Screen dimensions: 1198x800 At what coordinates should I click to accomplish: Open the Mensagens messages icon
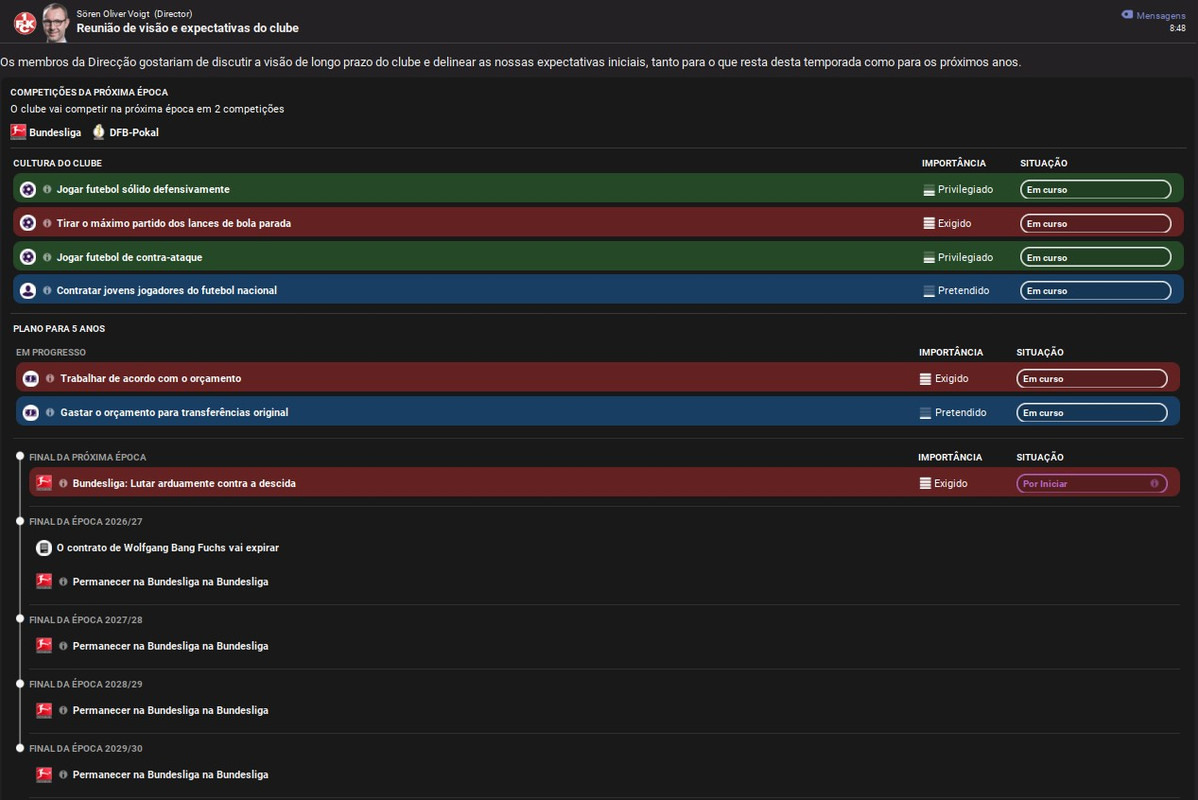1127,15
